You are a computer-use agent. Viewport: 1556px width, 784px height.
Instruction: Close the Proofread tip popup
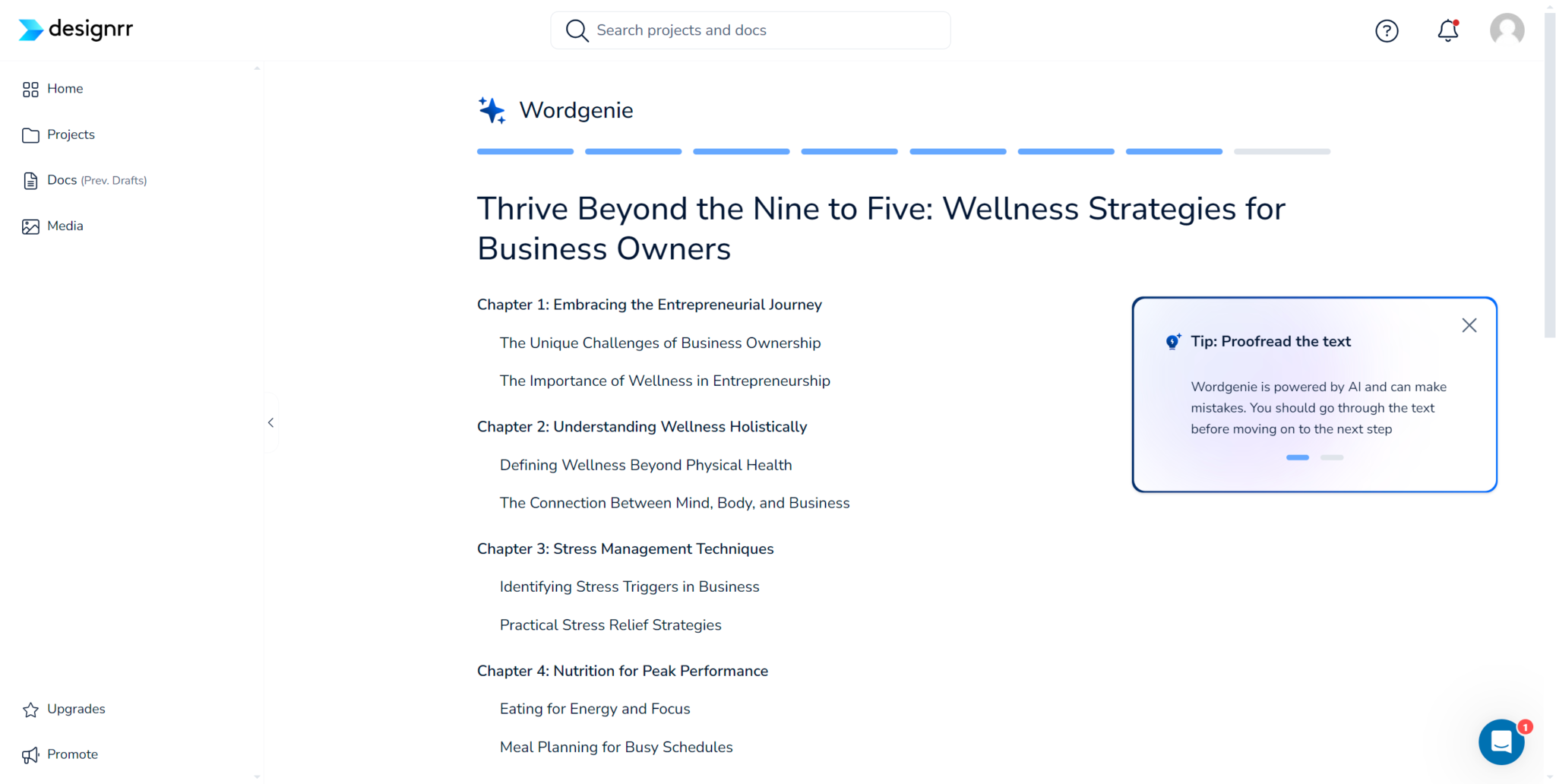coord(1469,325)
